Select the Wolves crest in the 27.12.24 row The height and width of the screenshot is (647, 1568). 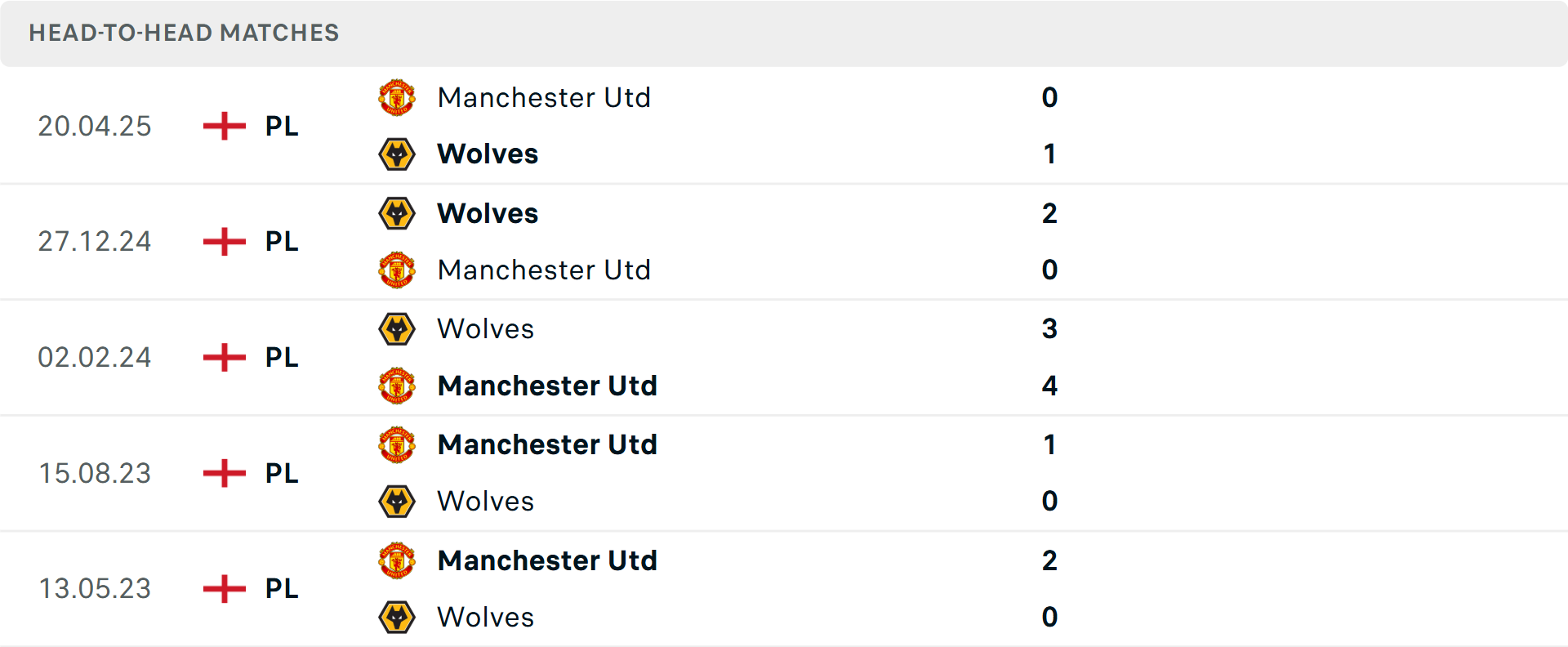397,213
